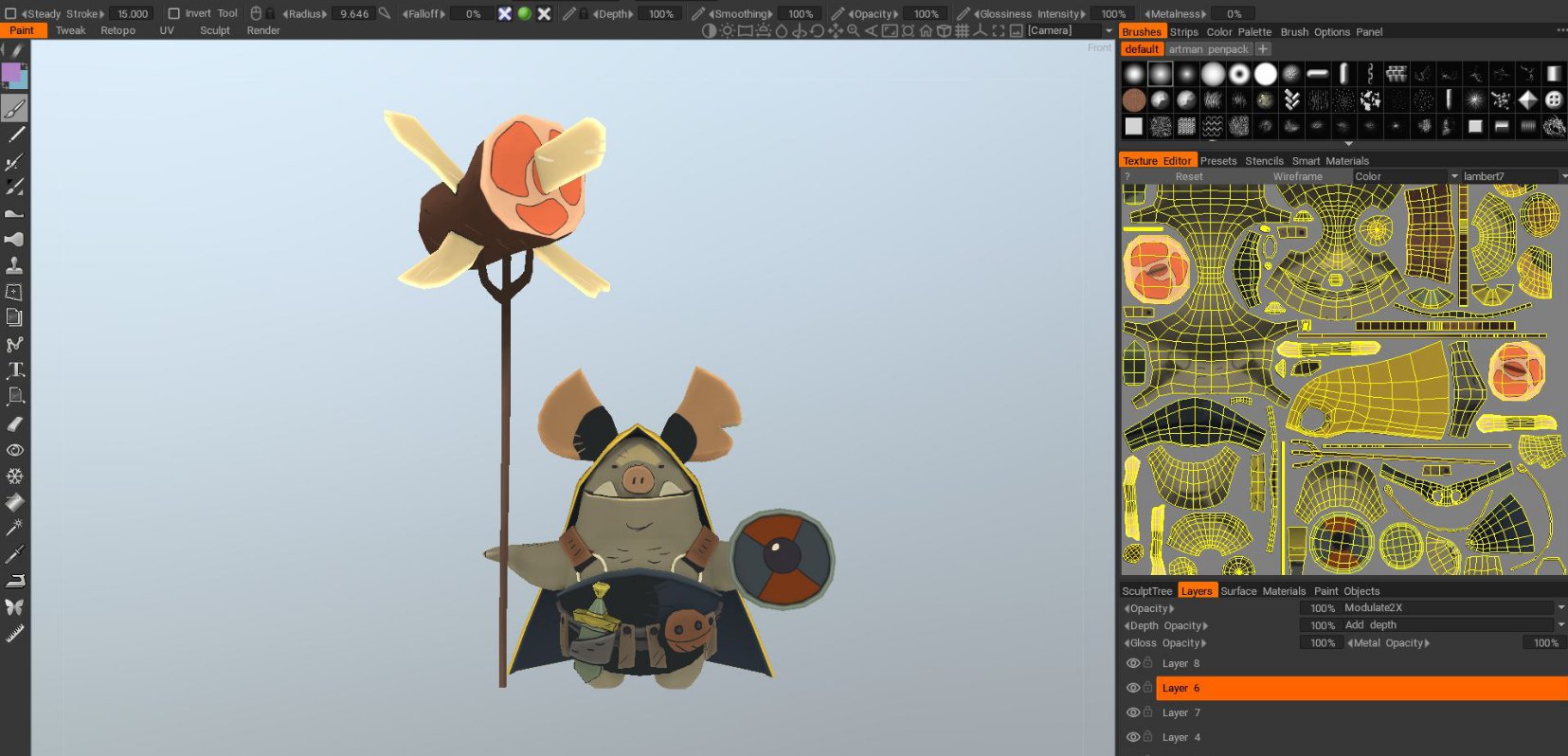Click the Wireframe button in Texture Editor
The width and height of the screenshot is (1568, 756).
pos(1297,176)
